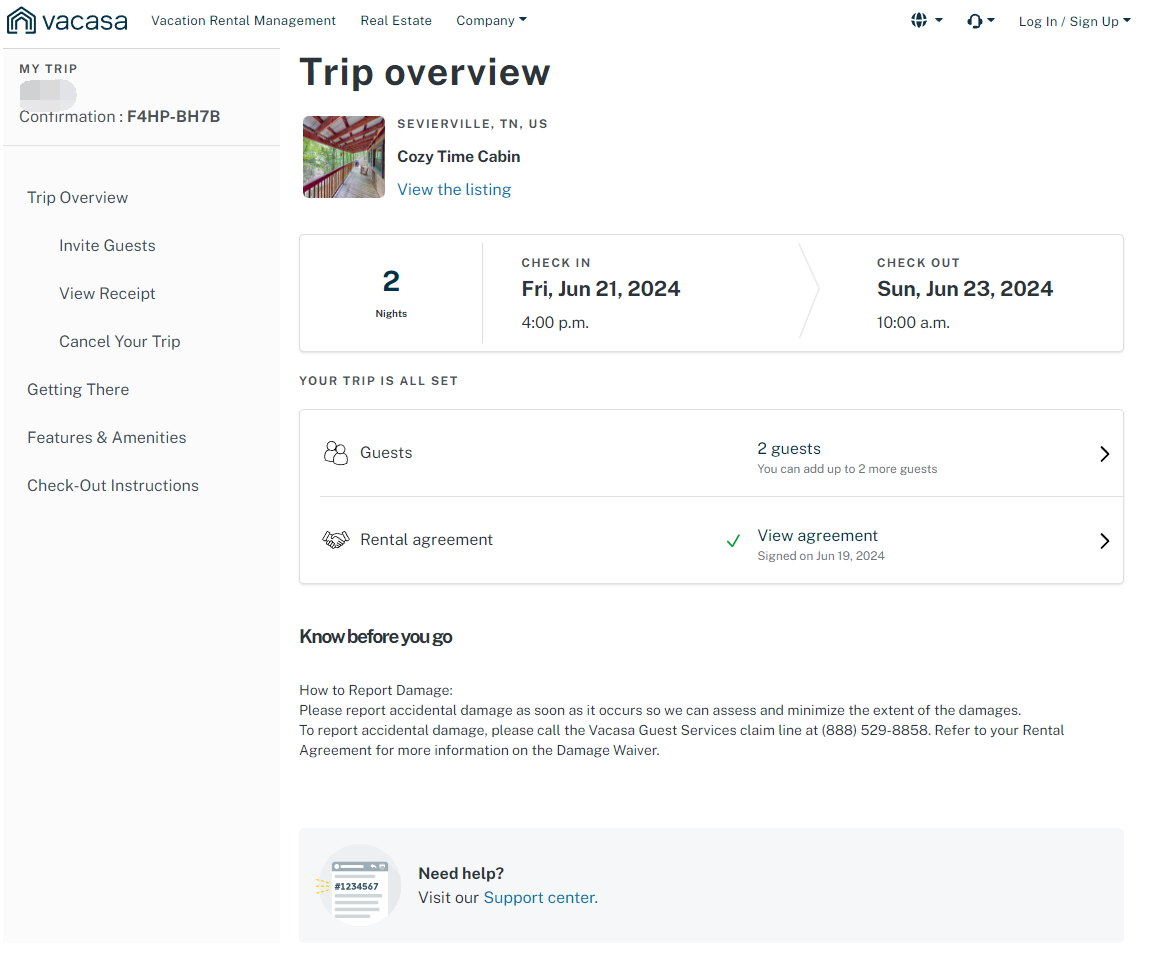Screen dimensions: 1153x961
Task: Select Invite Guests in sidebar
Action: click(x=107, y=246)
